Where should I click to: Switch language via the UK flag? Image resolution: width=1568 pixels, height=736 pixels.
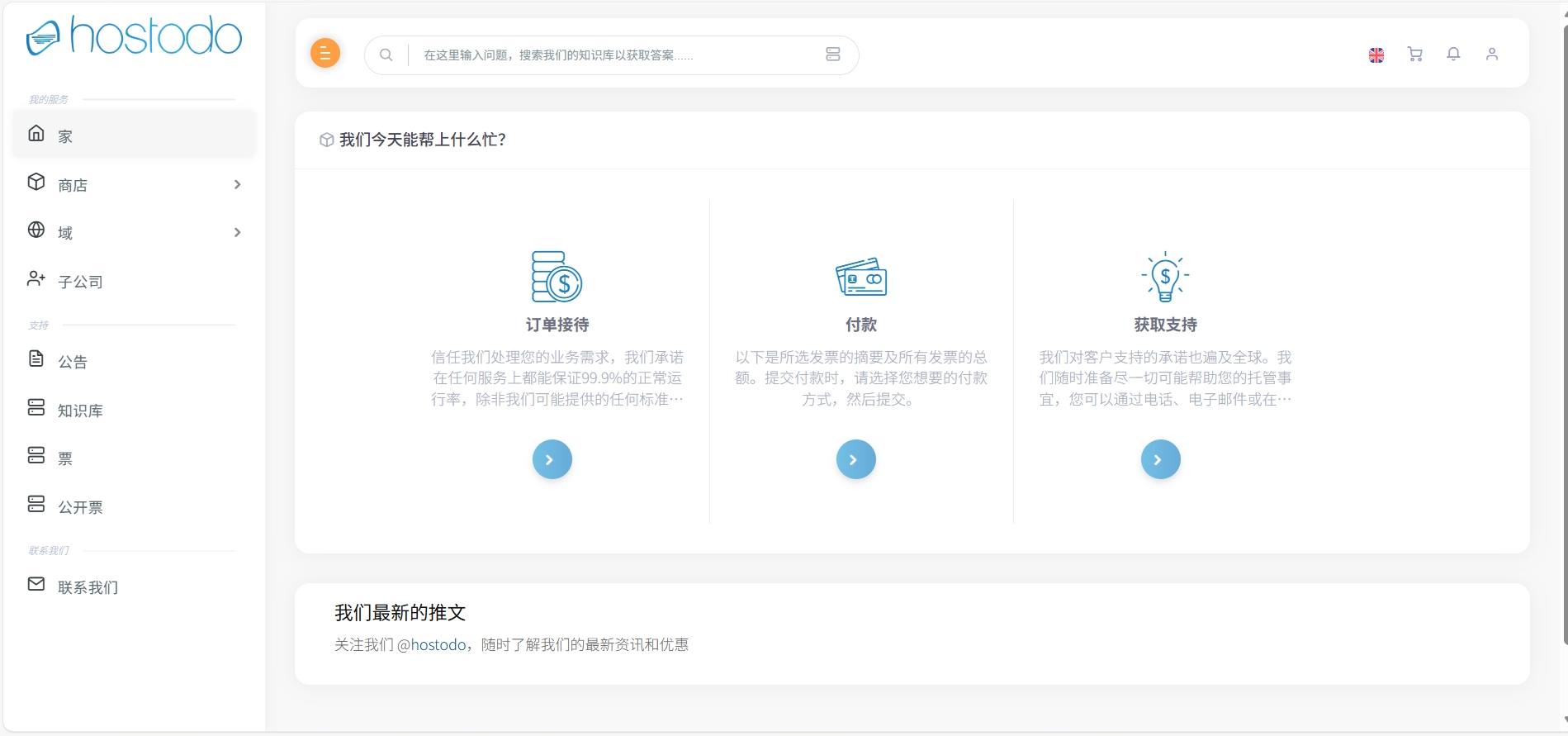(1376, 55)
